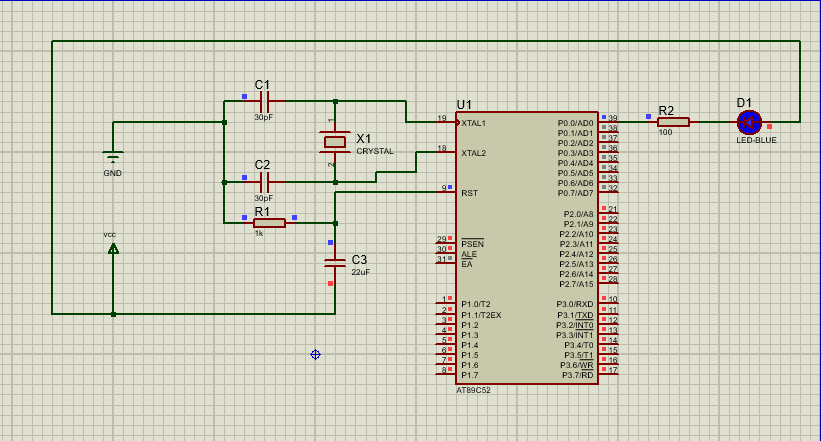Click the P3.0/RXD pin label

point(575,304)
